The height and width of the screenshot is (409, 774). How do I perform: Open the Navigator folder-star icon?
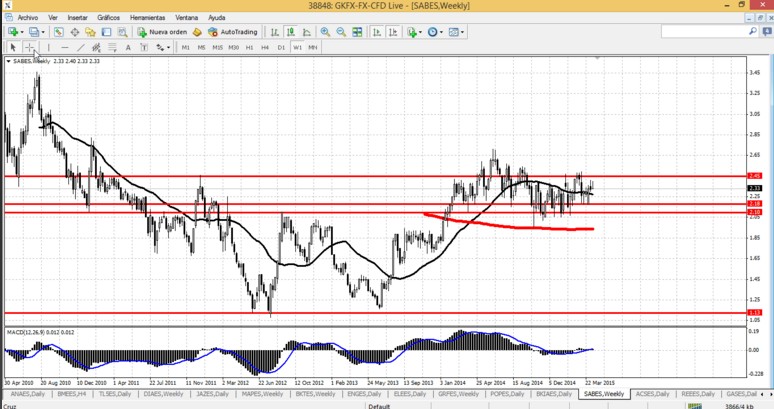coord(90,32)
